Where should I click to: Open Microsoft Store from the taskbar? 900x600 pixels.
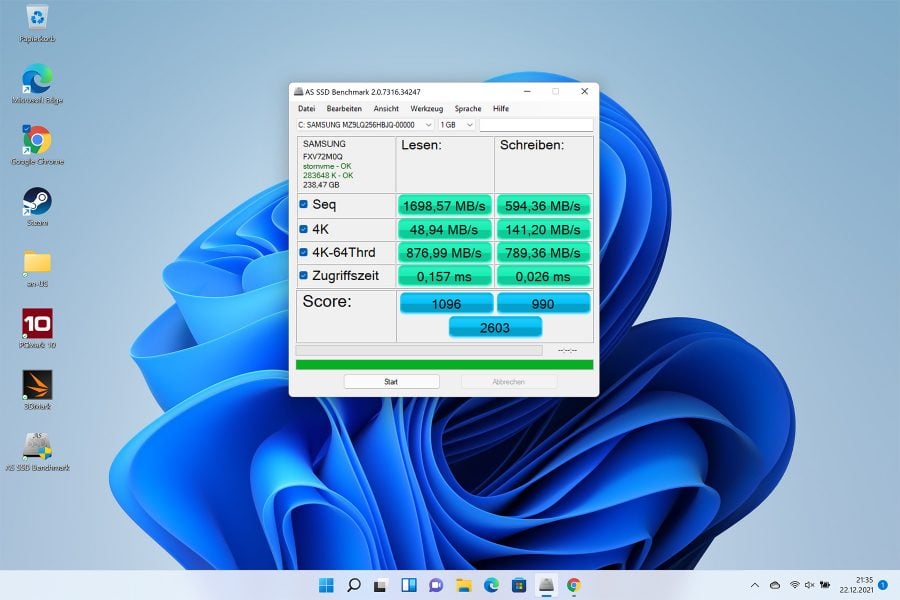pos(519,585)
